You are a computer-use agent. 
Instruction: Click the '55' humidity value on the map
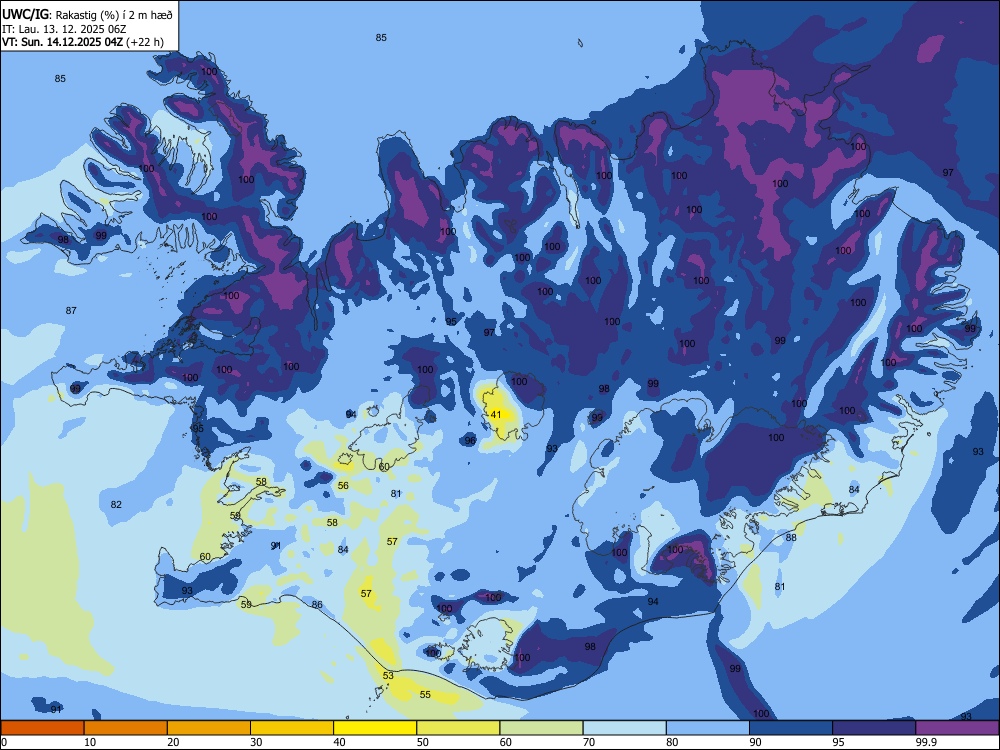coord(425,695)
